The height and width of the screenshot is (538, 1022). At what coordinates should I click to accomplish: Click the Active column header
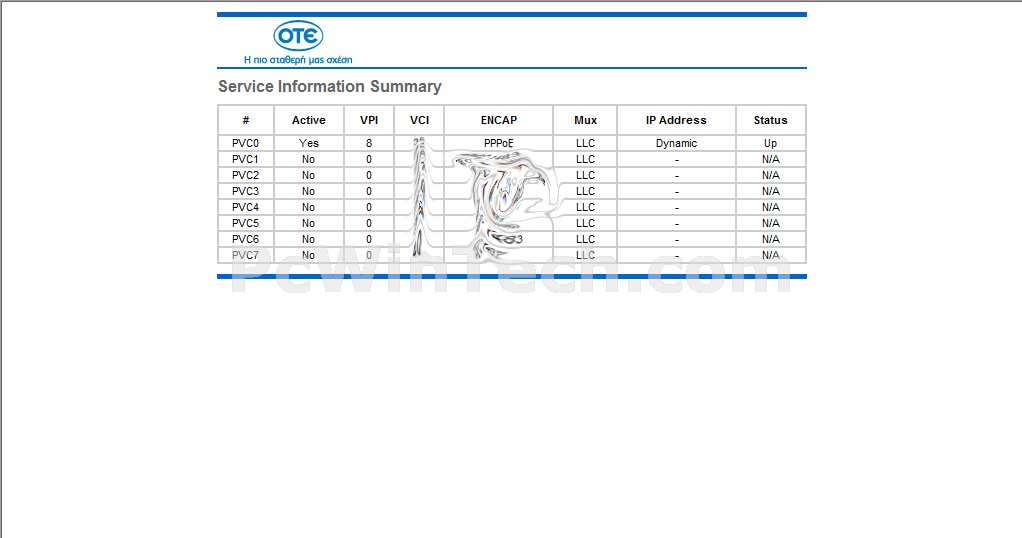point(308,120)
